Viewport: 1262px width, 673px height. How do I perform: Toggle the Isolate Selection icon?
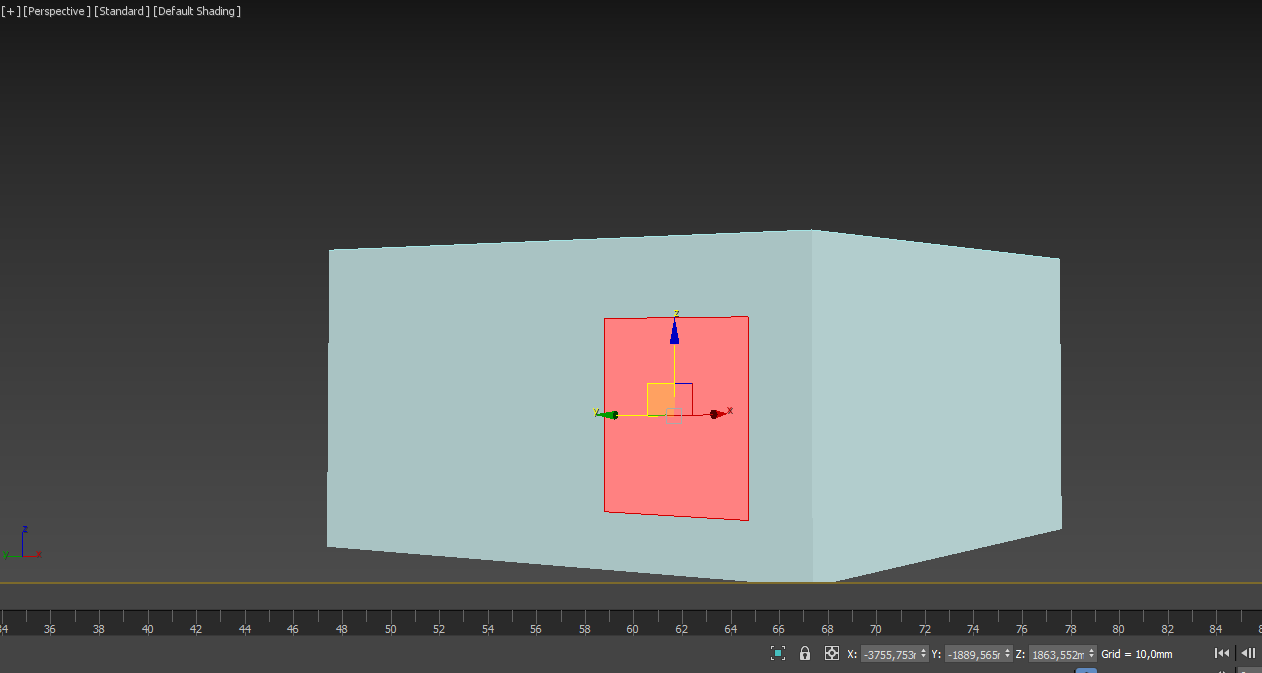[777, 653]
